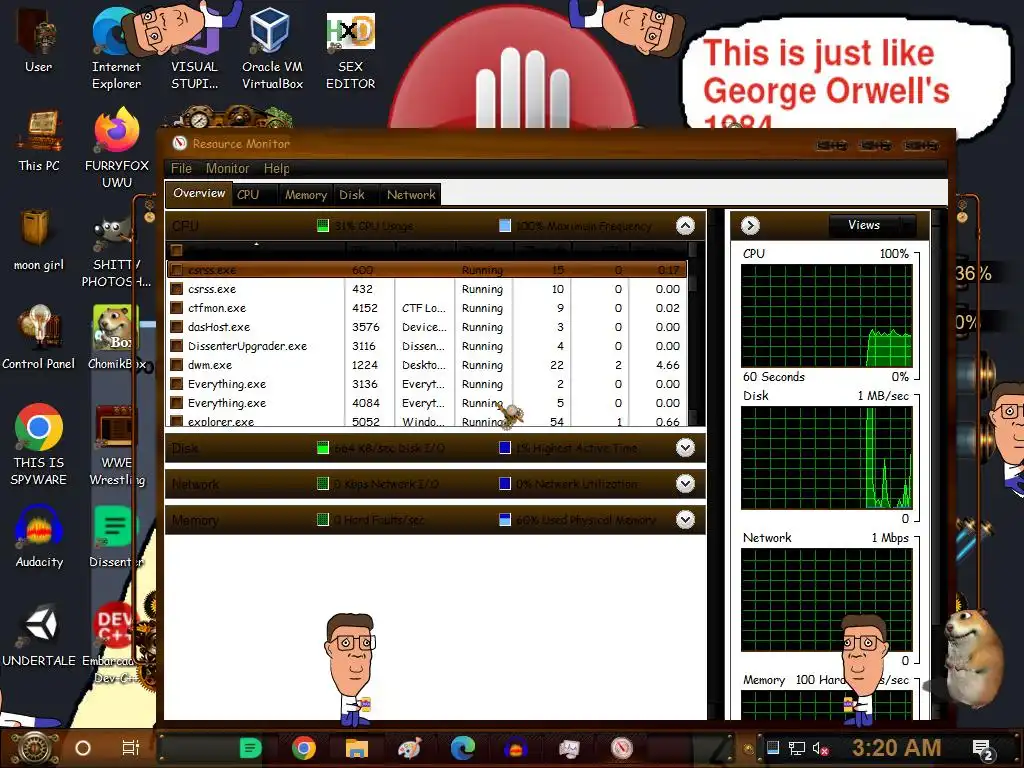Open Cortana circle on the taskbar
The width and height of the screenshot is (1024, 768).
pos(83,748)
